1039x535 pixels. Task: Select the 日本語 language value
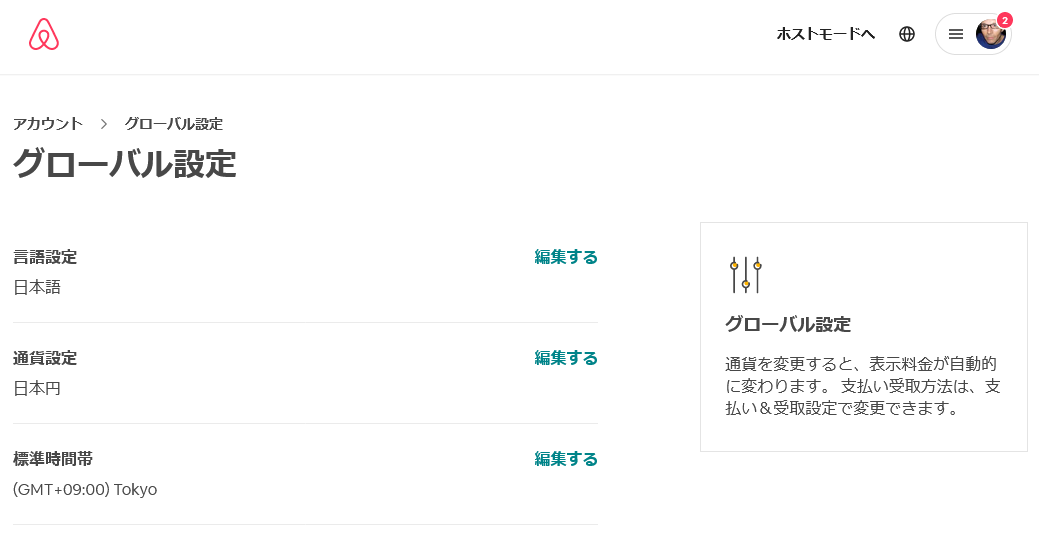pos(37,287)
